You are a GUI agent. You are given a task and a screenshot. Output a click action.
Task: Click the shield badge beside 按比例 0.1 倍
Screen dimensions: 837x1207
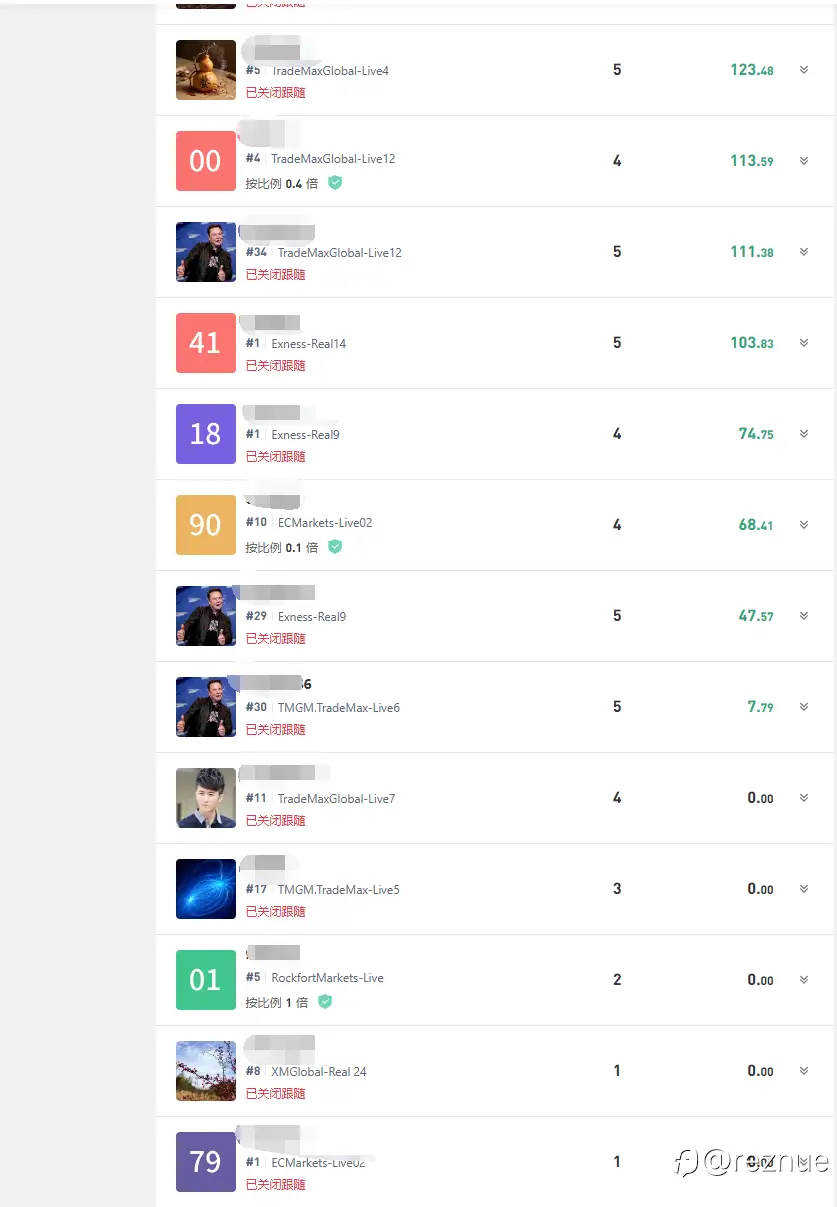[x=335, y=547]
